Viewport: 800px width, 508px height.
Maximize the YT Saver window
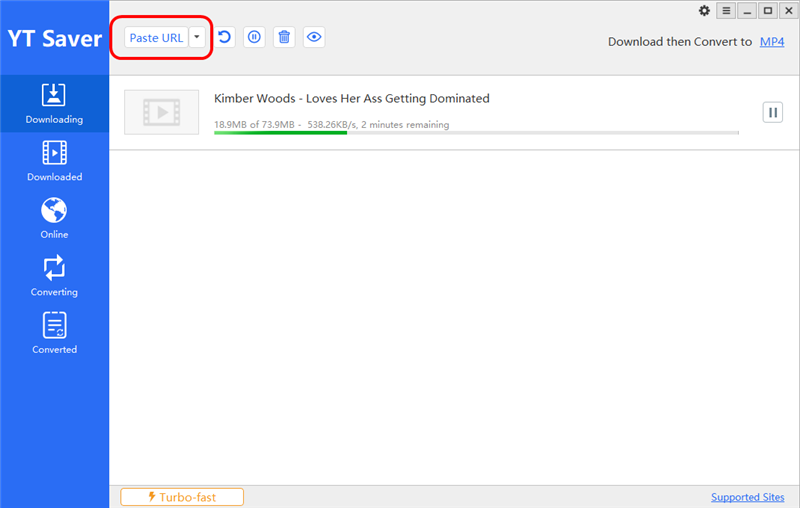[768, 11]
